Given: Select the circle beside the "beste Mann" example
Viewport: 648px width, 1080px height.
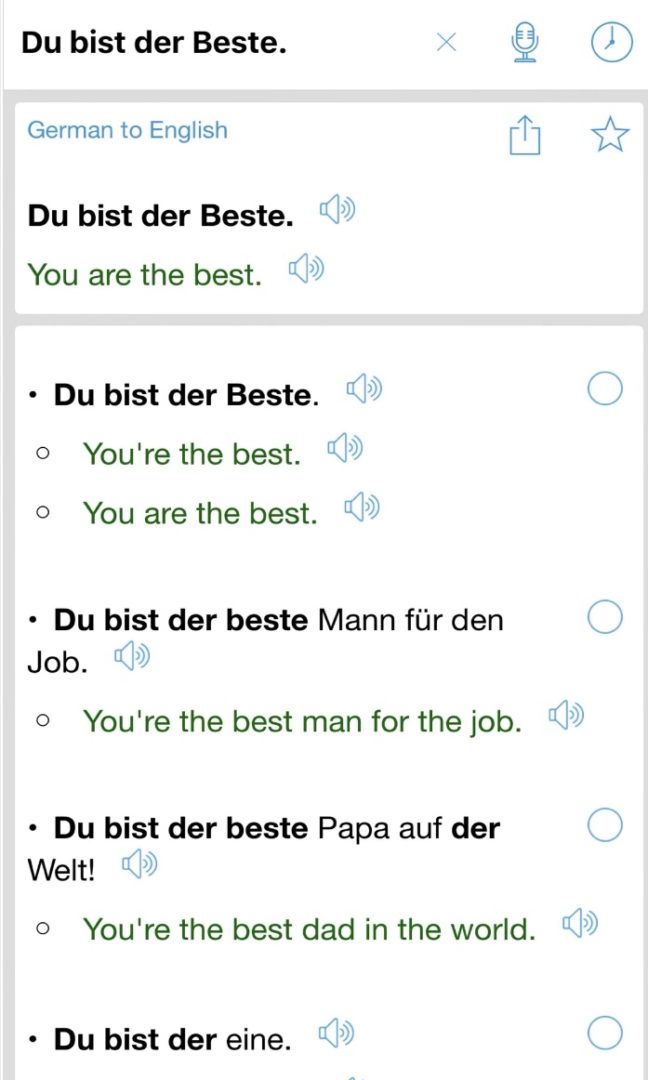Looking at the screenshot, I should pos(604,619).
